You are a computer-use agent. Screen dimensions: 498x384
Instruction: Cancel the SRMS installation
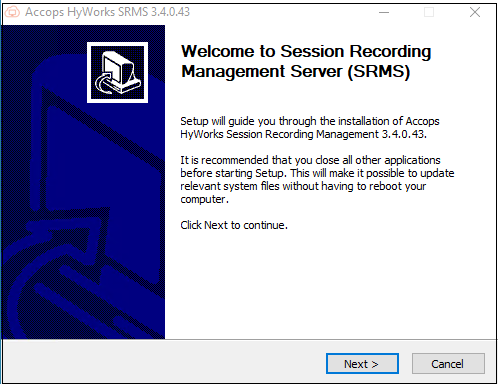pos(448,363)
